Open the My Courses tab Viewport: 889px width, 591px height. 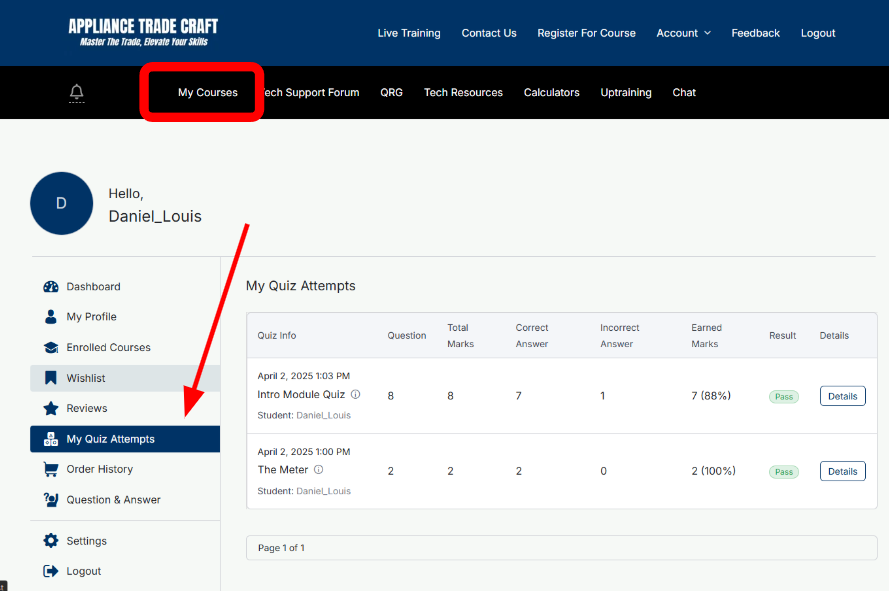pos(208,93)
